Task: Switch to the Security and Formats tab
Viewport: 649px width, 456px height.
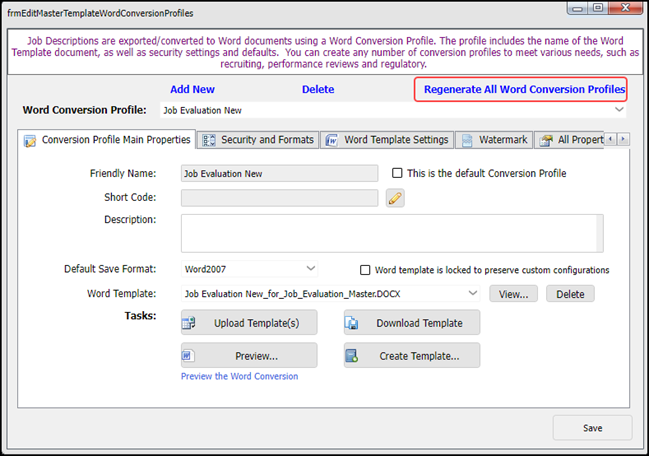Action: [x=258, y=140]
